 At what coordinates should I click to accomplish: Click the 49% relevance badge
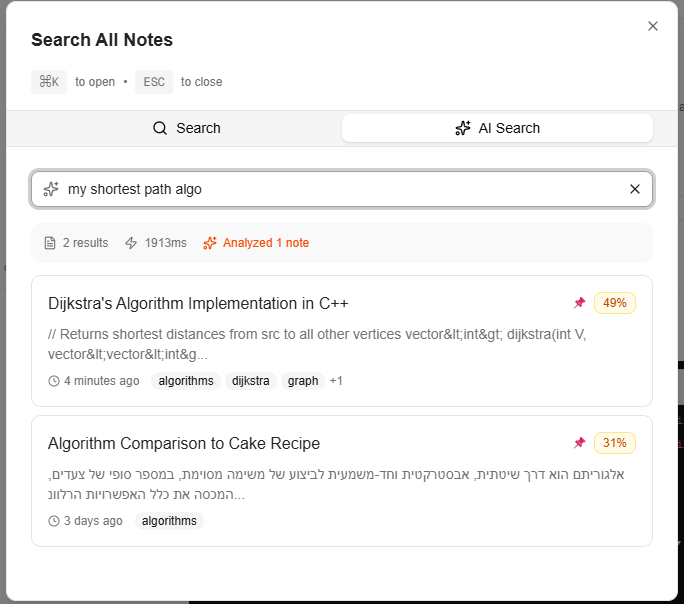coord(615,303)
